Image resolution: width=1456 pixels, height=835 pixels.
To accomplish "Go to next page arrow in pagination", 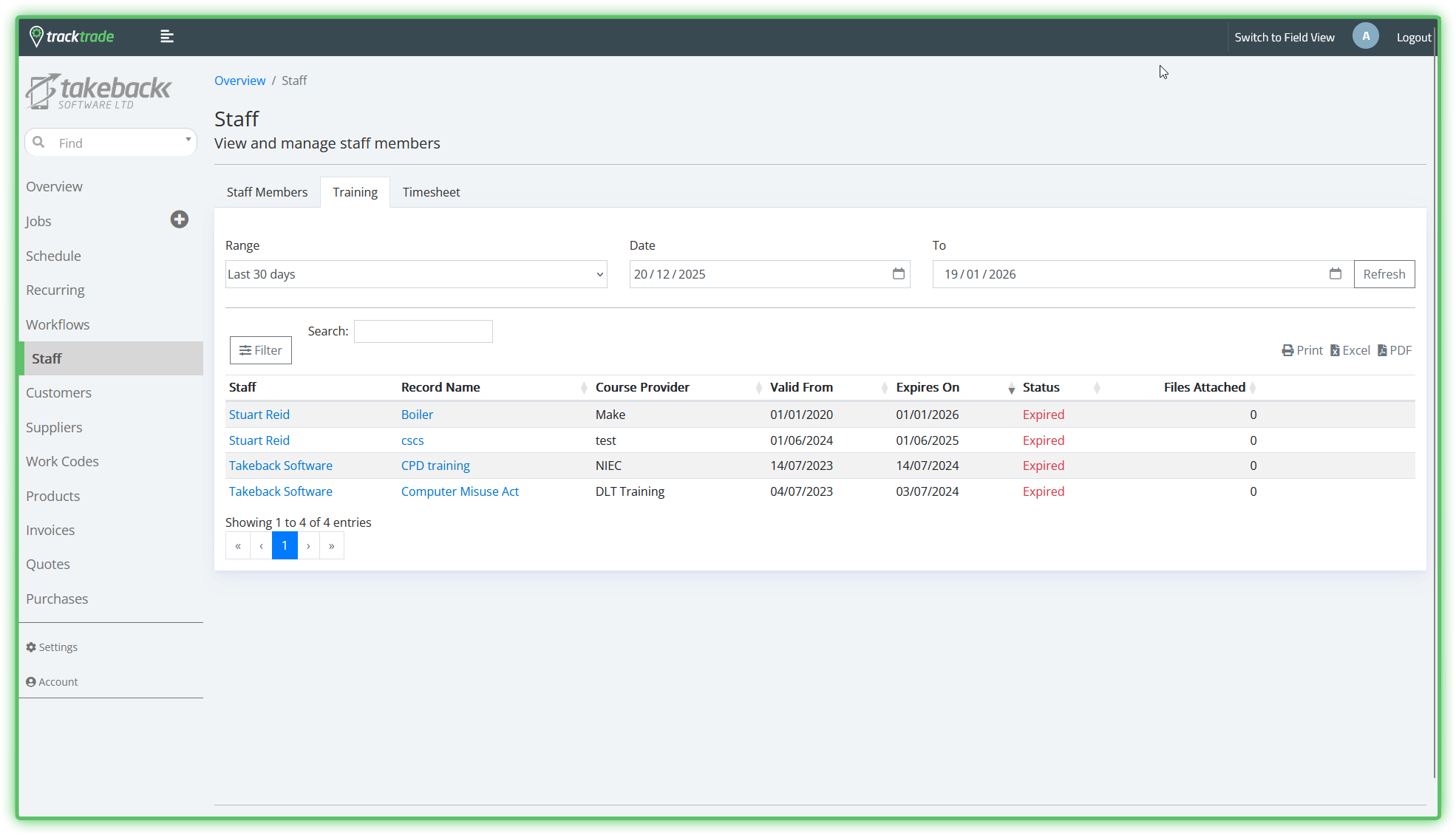I will (x=308, y=546).
